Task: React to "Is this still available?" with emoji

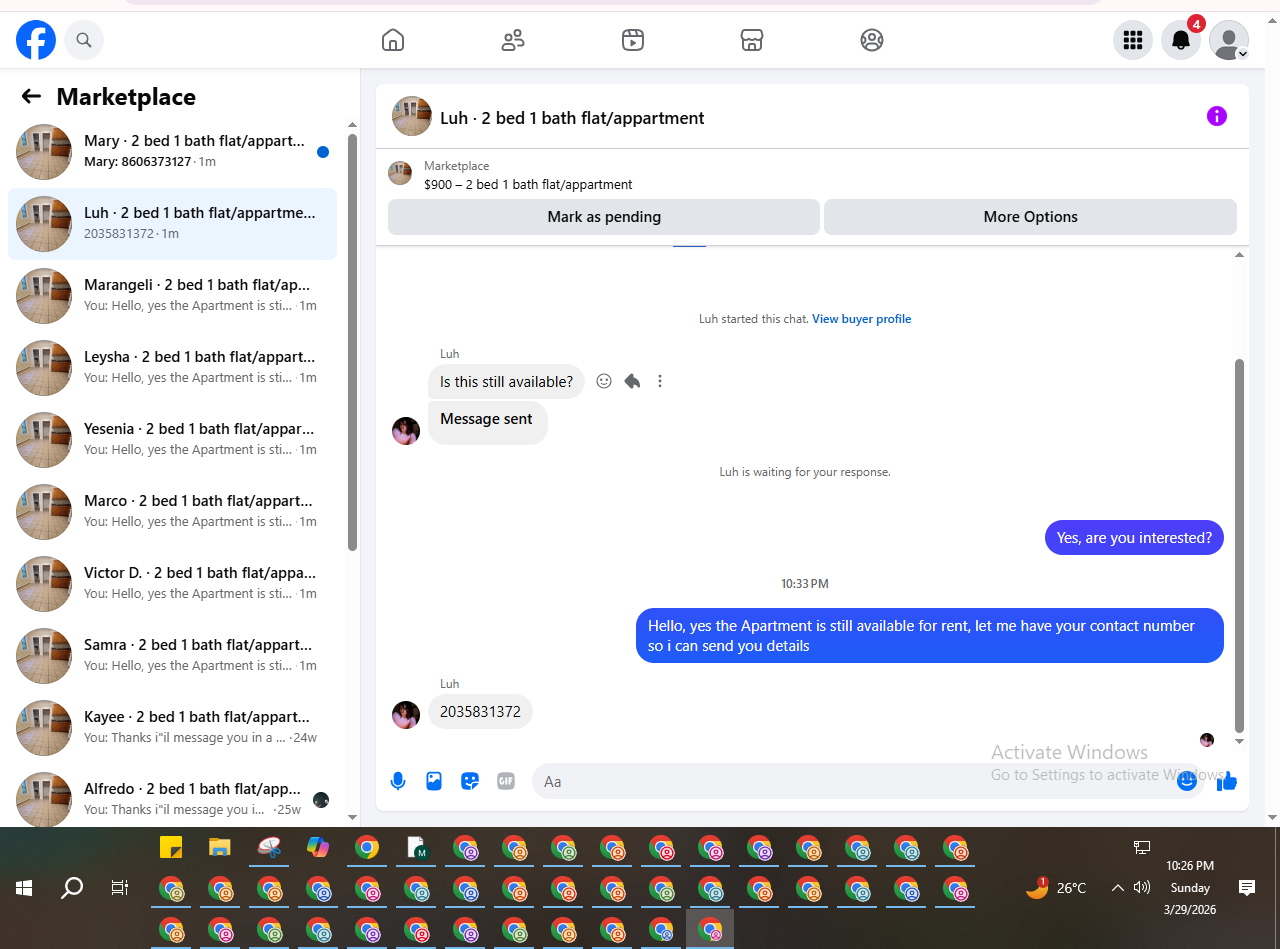Action: click(604, 381)
